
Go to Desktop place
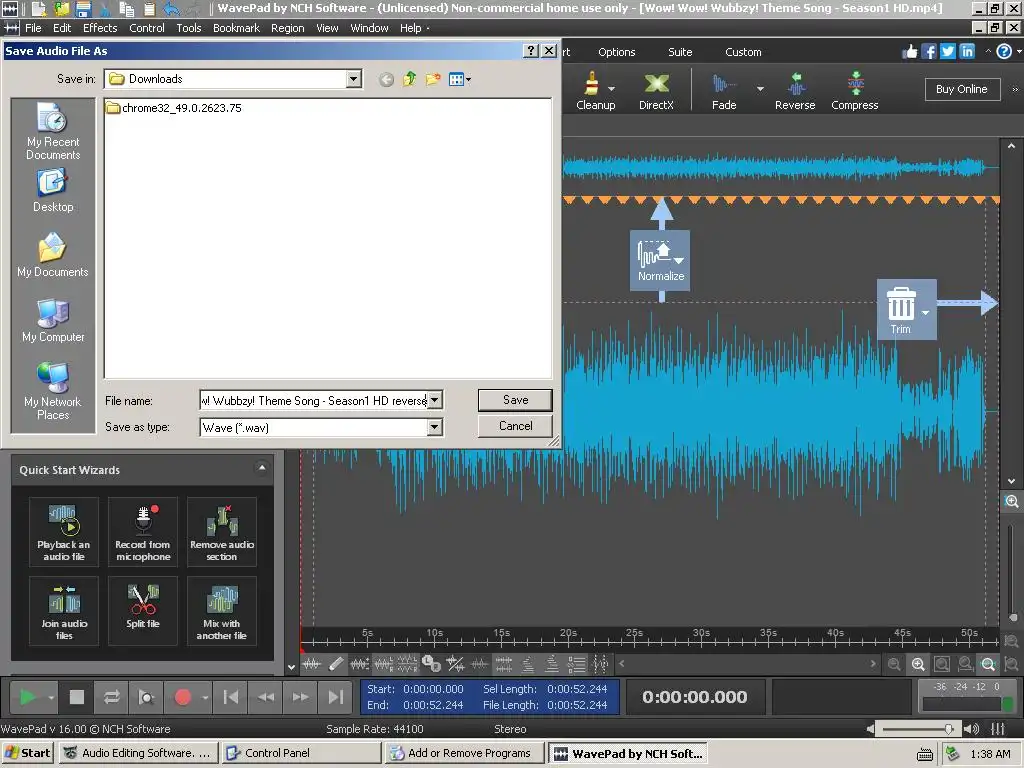tap(53, 190)
